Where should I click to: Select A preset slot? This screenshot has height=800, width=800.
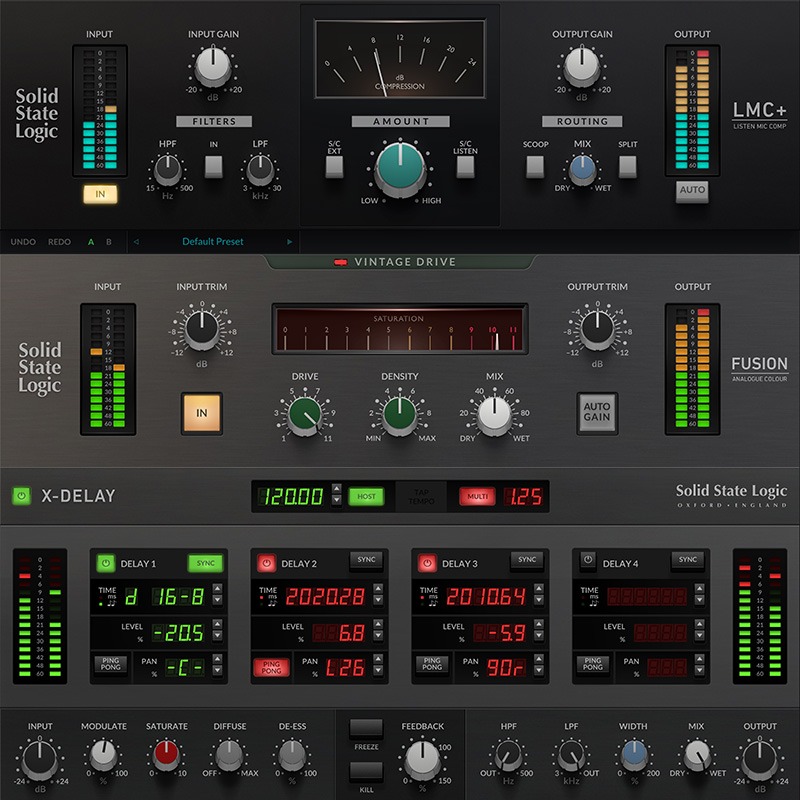pyautogui.click(x=91, y=242)
